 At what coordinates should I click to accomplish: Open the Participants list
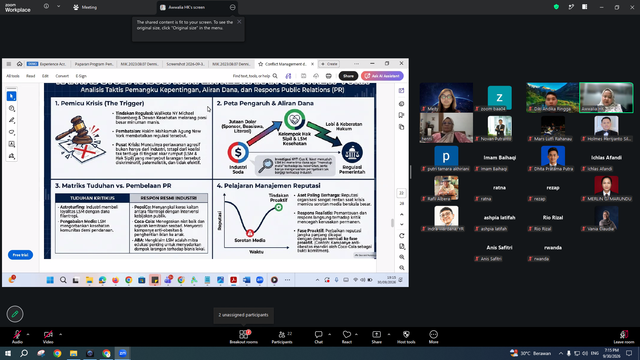coord(282,336)
